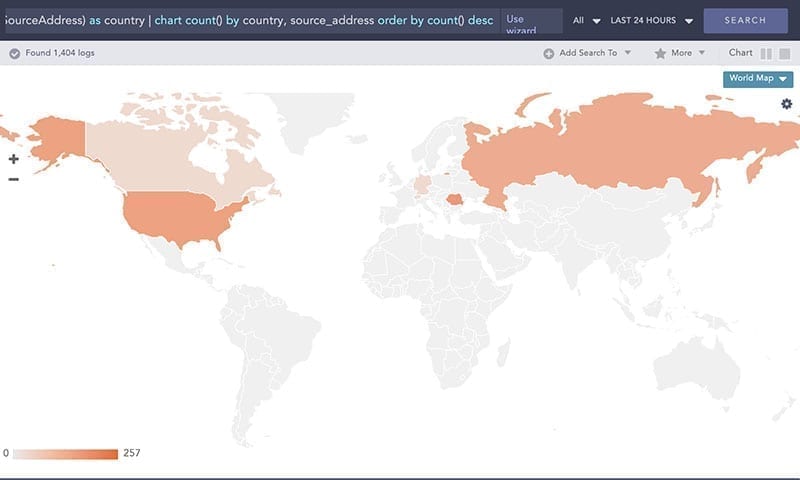Image resolution: width=800 pixels, height=480 pixels.
Task: Switch to full chart layout icon
Action: pyautogui.click(x=784, y=54)
